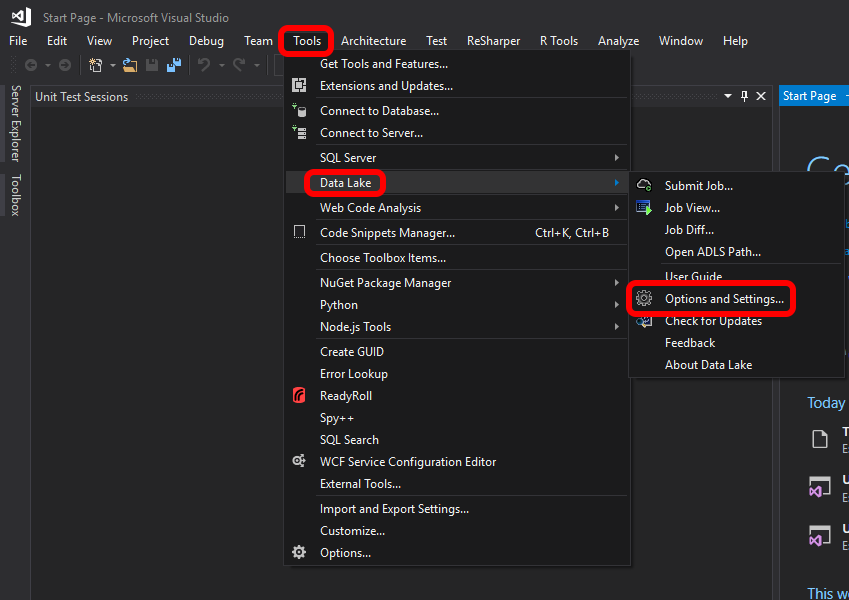849x600 pixels.
Task: Click the Connect to Server icon
Action: tap(299, 133)
